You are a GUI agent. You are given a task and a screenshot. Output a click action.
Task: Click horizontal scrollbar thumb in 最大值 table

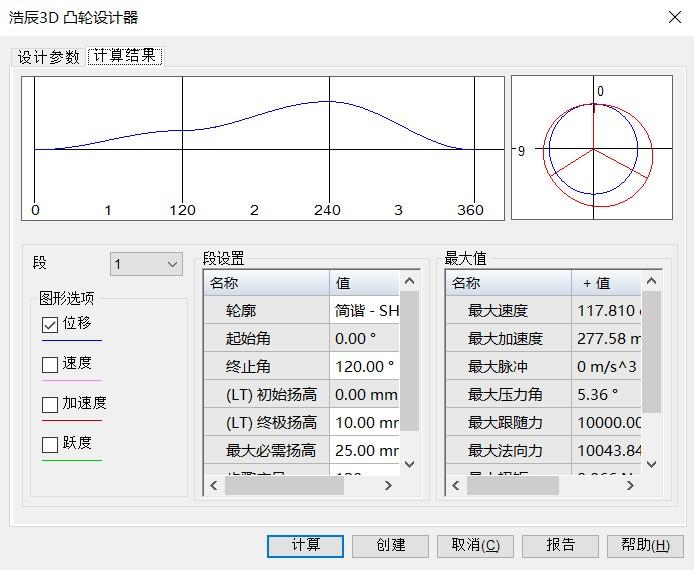click(x=513, y=485)
